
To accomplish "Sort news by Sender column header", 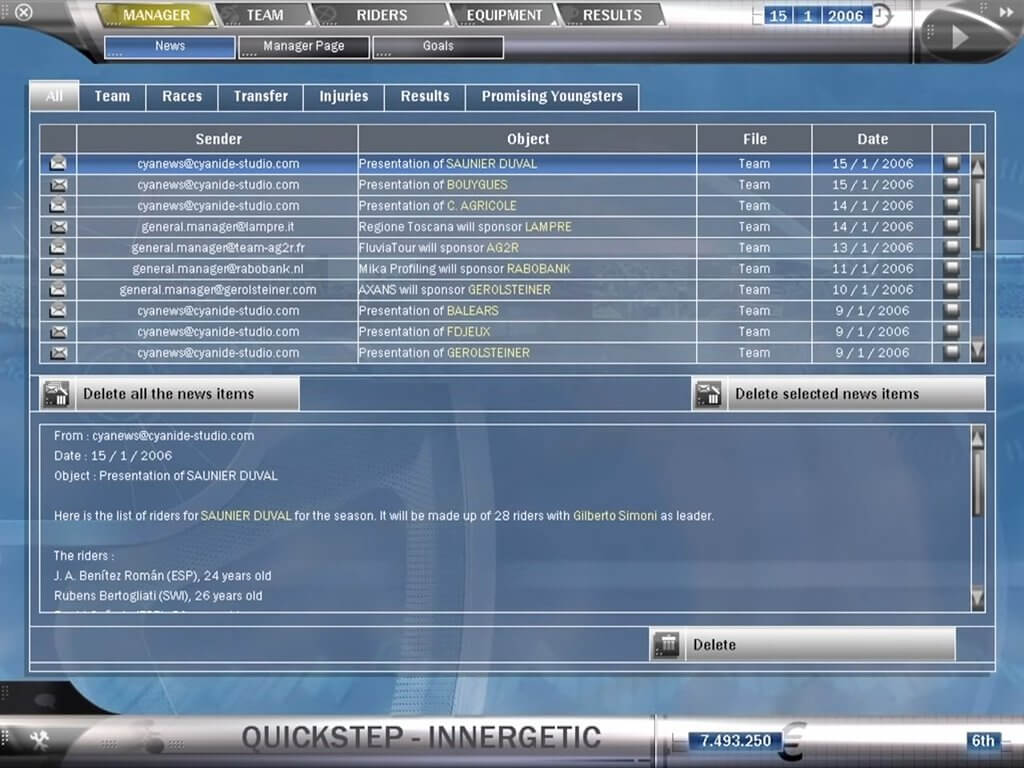I will 217,139.
